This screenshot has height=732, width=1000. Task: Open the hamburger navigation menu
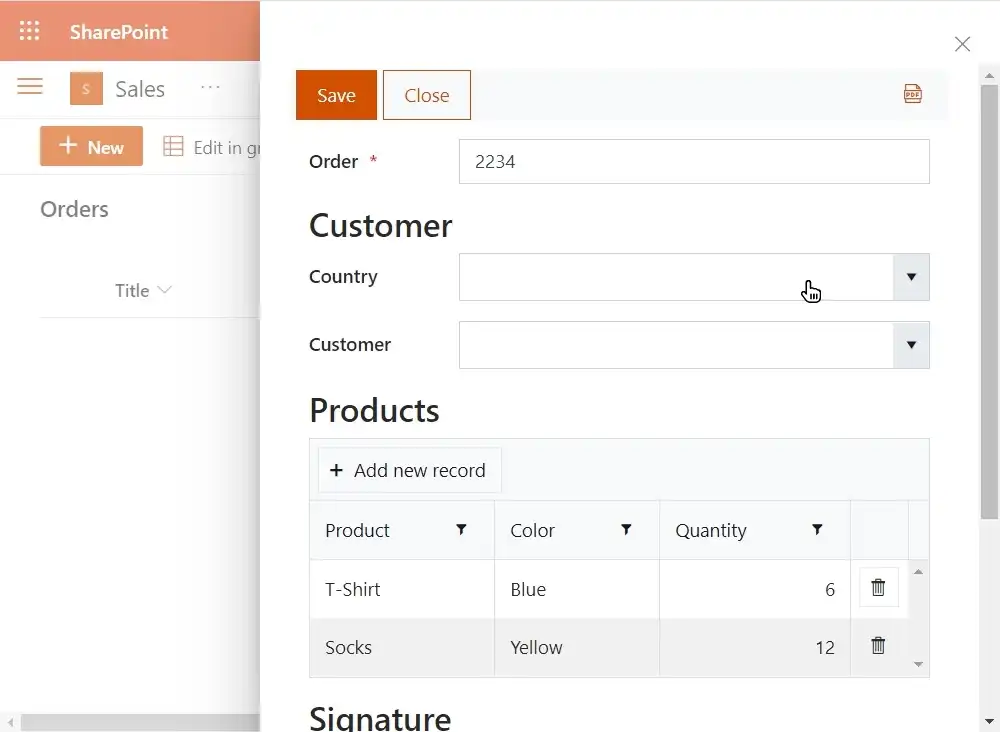point(30,86)
